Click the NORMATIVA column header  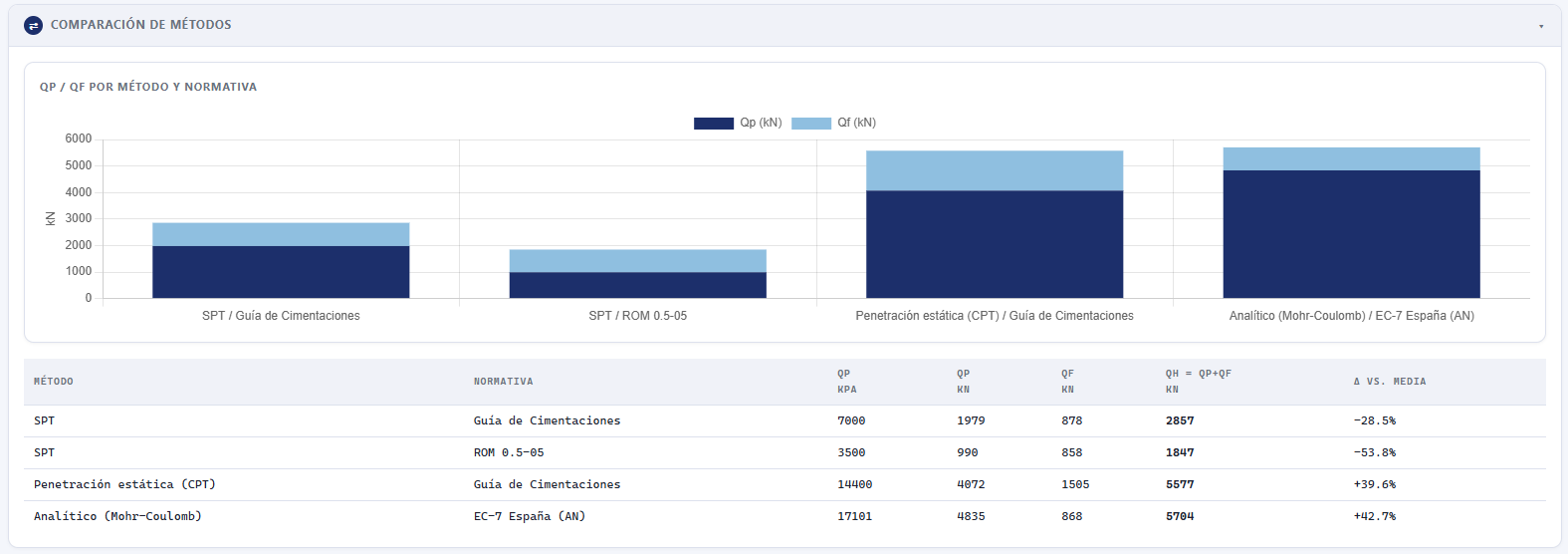click(x=504, y=382)
